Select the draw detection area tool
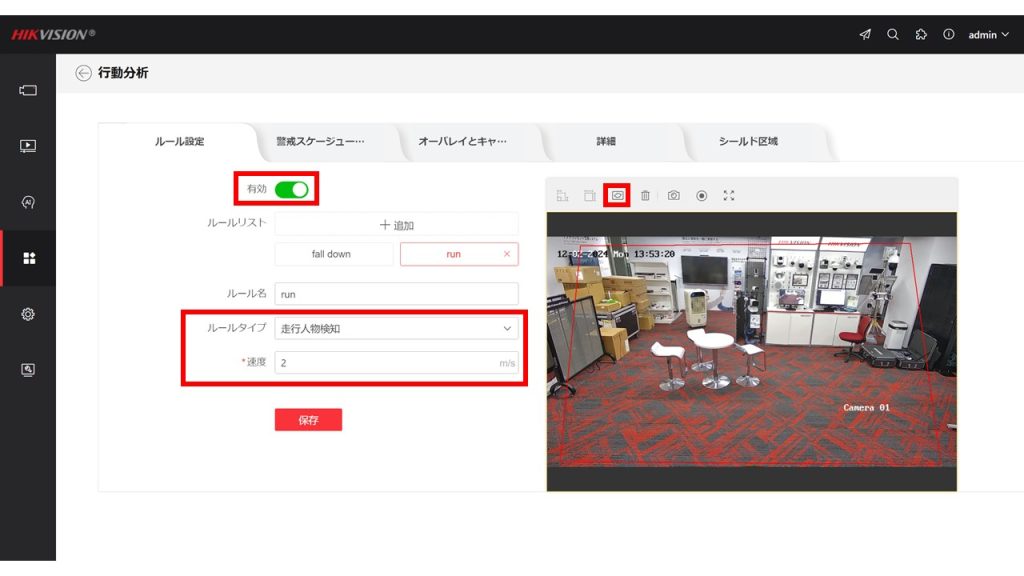Viewport: 1024px width, 576px height. pos(618,196)
